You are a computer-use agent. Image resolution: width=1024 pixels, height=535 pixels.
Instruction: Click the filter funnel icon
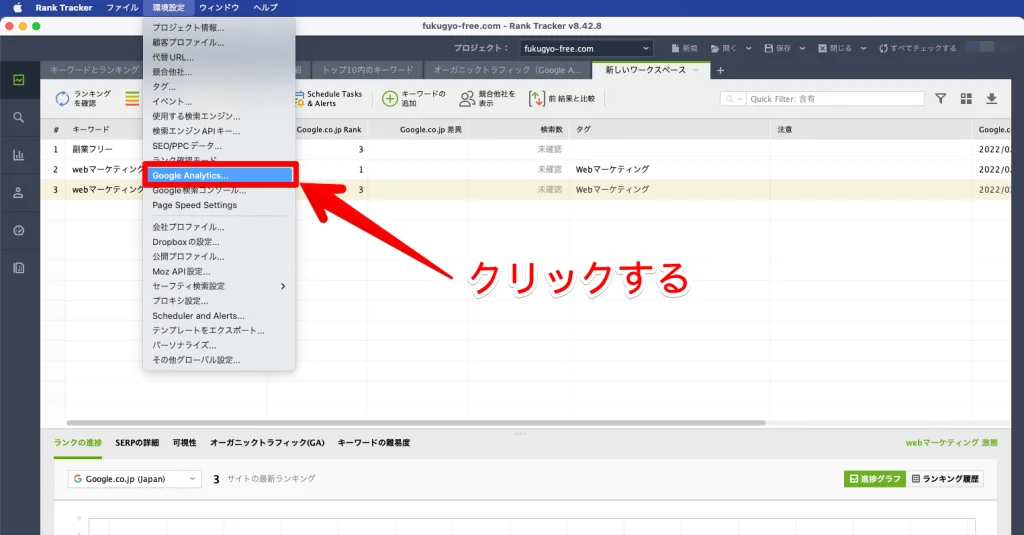tap(940, 99)
